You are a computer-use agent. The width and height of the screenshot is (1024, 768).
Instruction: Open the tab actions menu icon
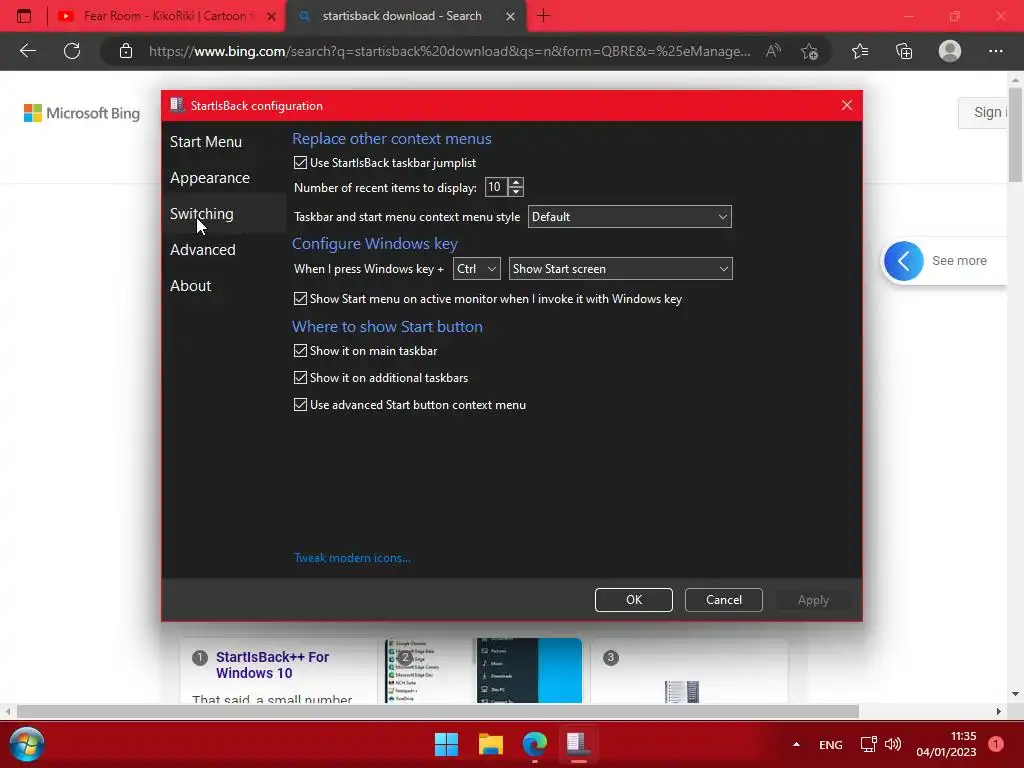24,16
